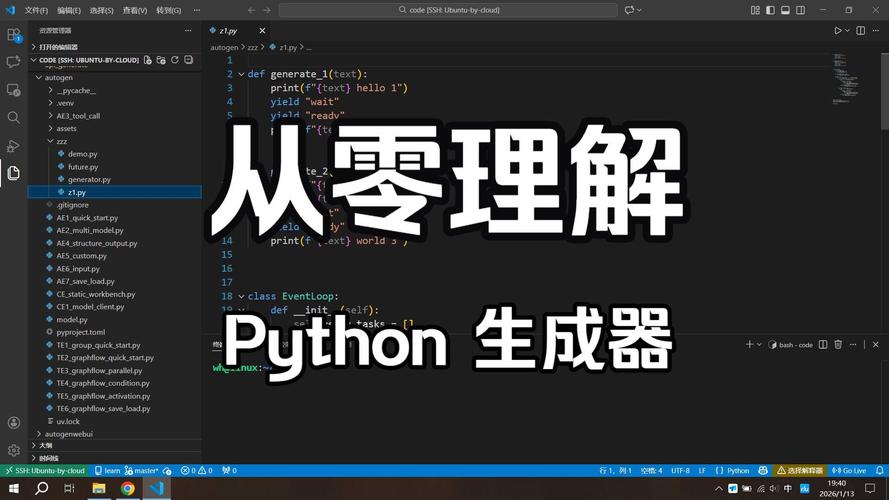Image resolution: width=889 pixels, height=500 pixels.
Task: Open the Manage gear in activity bar
Action: point(14,451)
